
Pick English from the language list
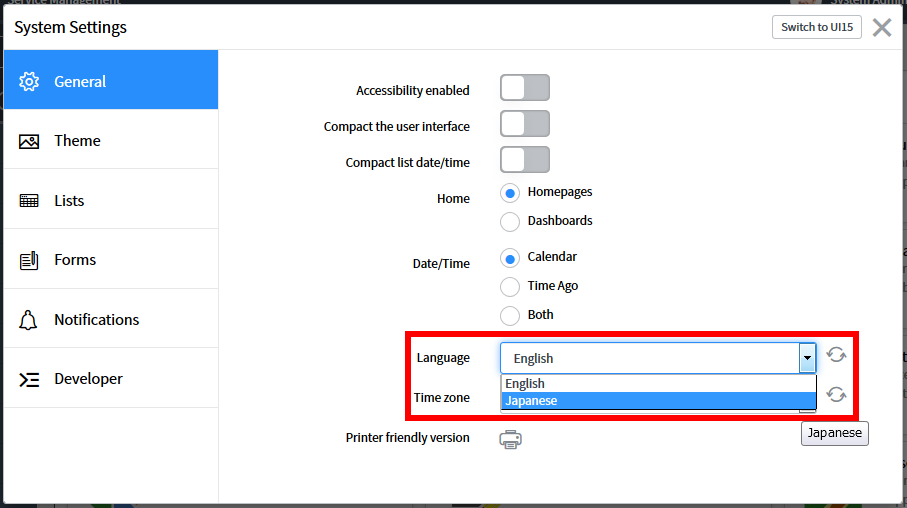pos(658,384)
